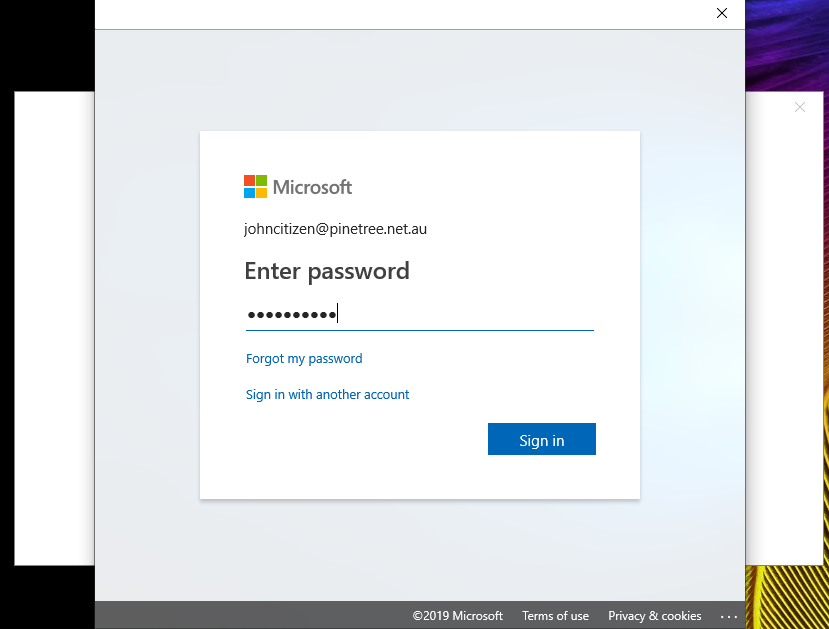
Task: Open Terms of use in the footer
Action: click(555, 616)
